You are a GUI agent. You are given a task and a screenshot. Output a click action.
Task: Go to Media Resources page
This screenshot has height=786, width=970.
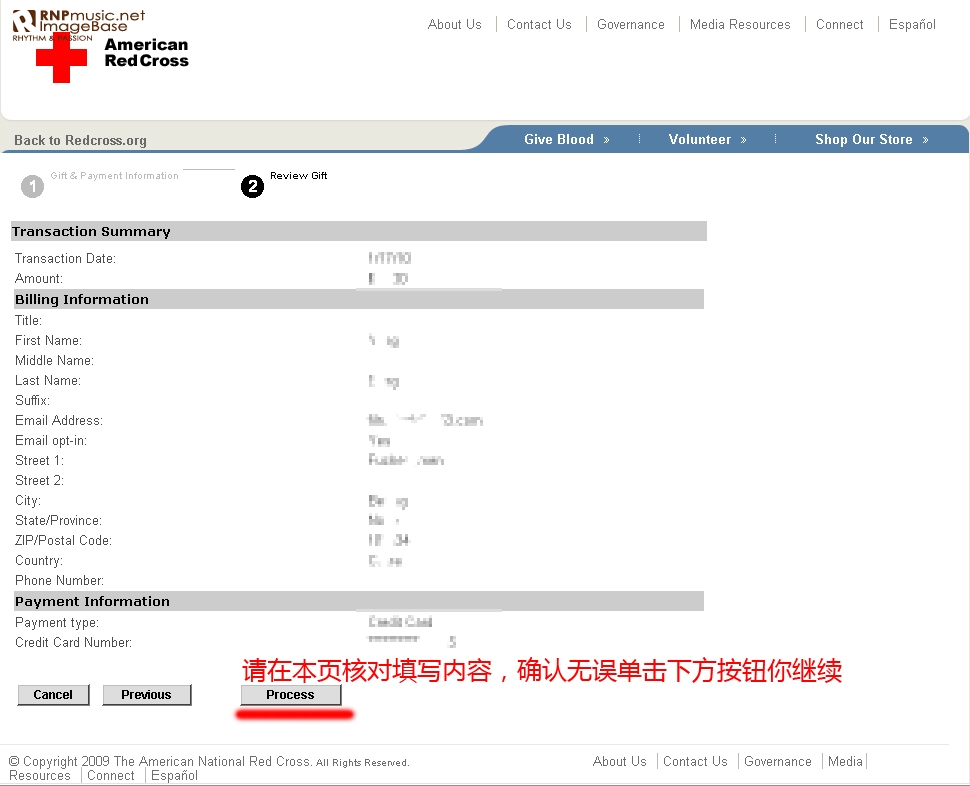[740, 24]
